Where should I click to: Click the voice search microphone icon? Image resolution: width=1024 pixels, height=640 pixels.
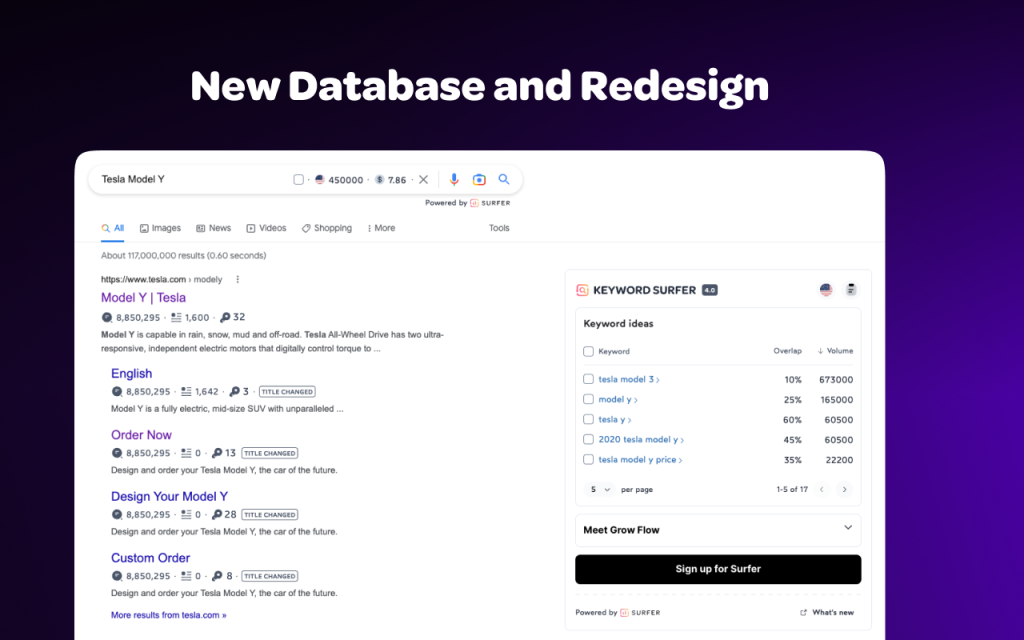pos(454,180)
